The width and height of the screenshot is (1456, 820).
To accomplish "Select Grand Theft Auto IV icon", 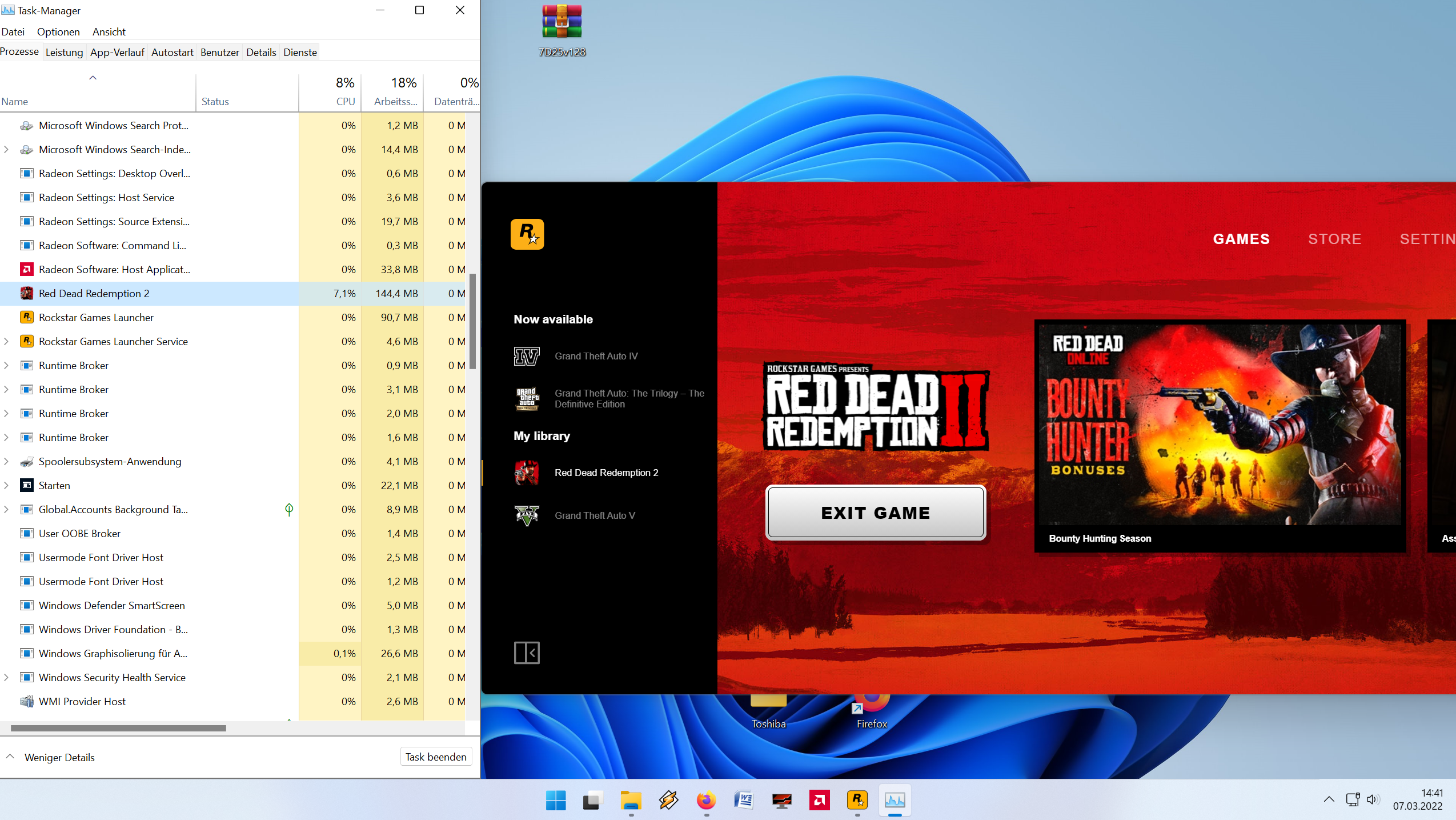I will 526,356.
